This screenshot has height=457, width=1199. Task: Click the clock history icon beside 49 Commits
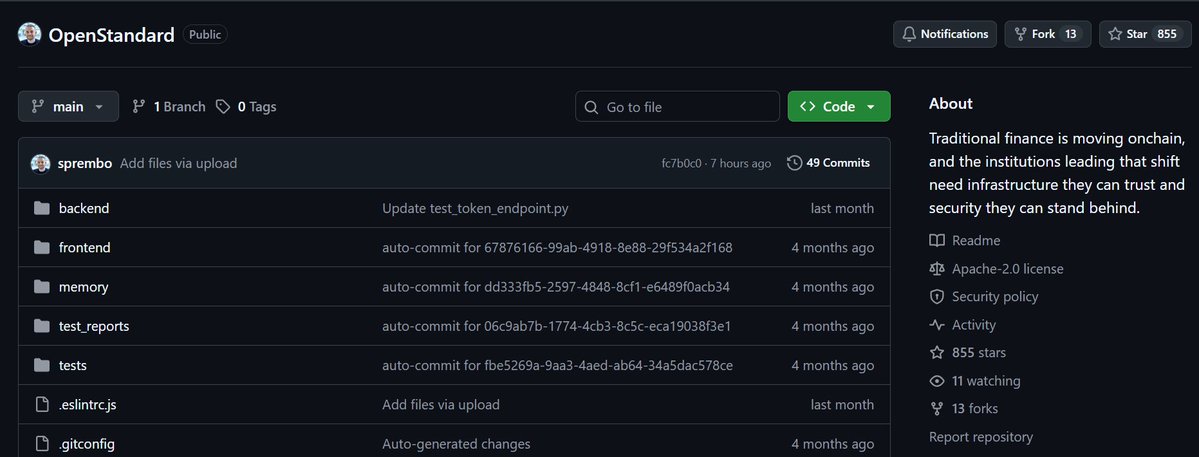pos(794,163)
